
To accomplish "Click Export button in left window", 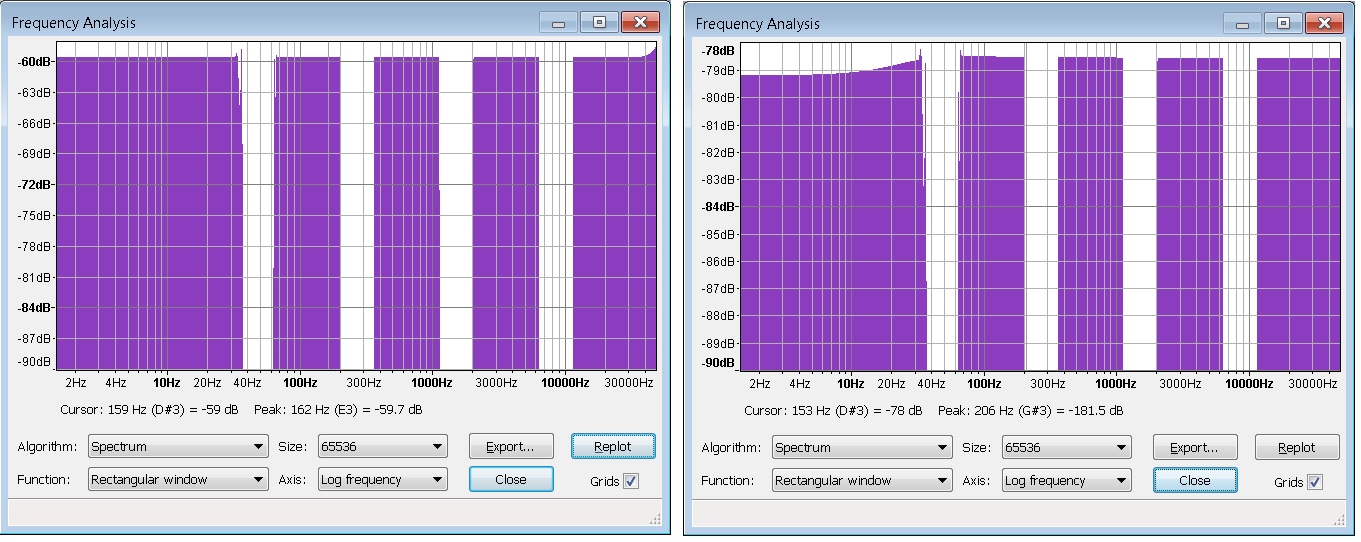I will point(511,447).
